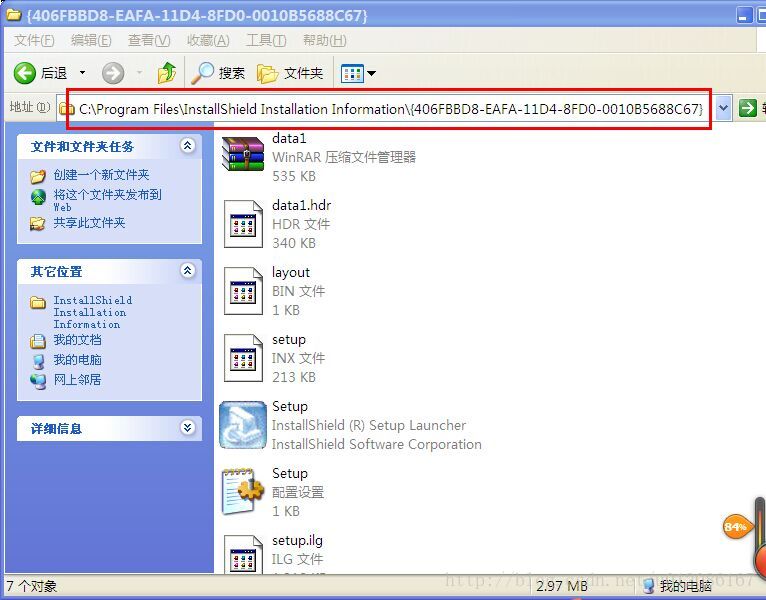766x600 pixels.
Task: Go up one folder level
Action: click(167, 73)
